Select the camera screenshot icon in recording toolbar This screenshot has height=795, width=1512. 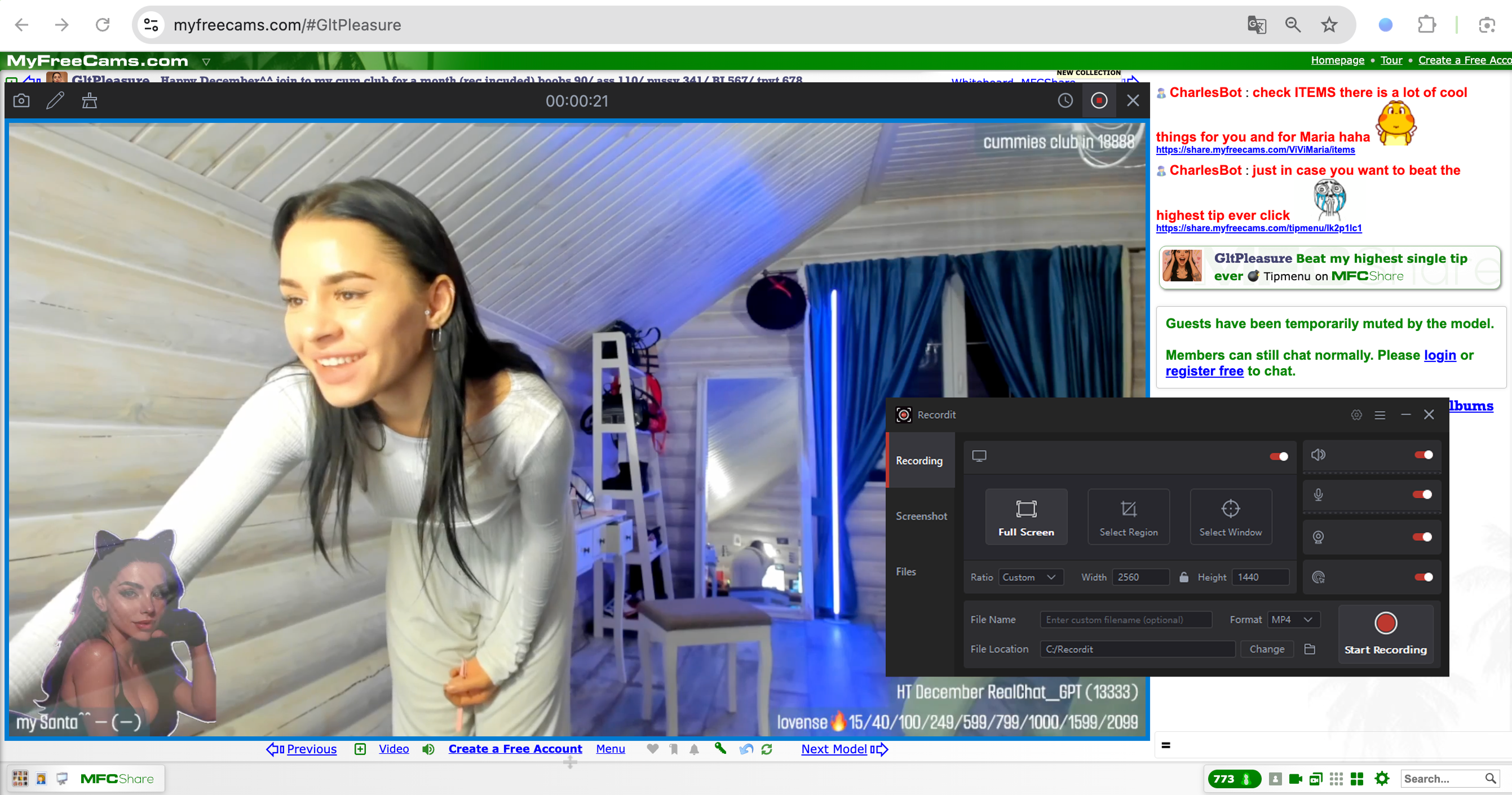[x=20, y=100]
